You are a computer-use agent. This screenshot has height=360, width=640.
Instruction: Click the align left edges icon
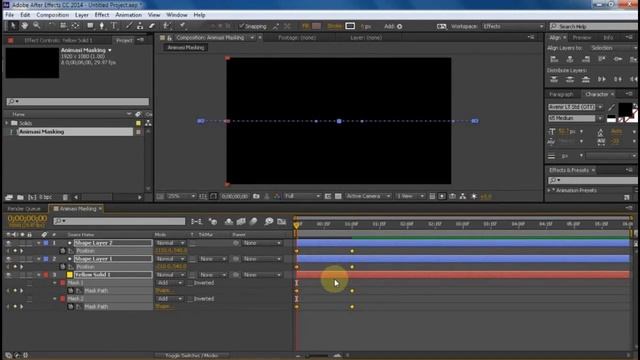click(x=554, y=59)
